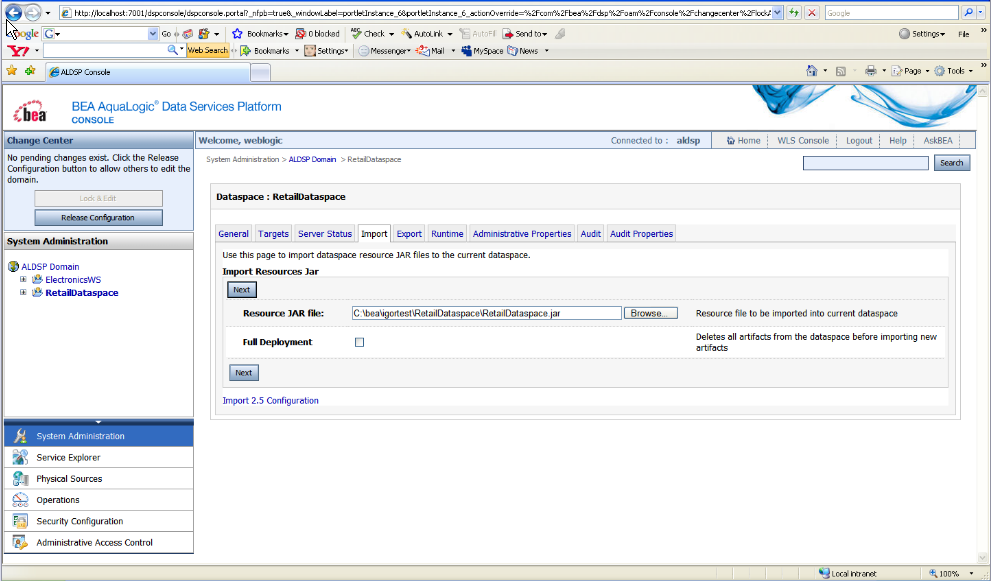Open the recent pages dropdown arrow
This screenshot has width=991, height=581.
coord(48,13)
